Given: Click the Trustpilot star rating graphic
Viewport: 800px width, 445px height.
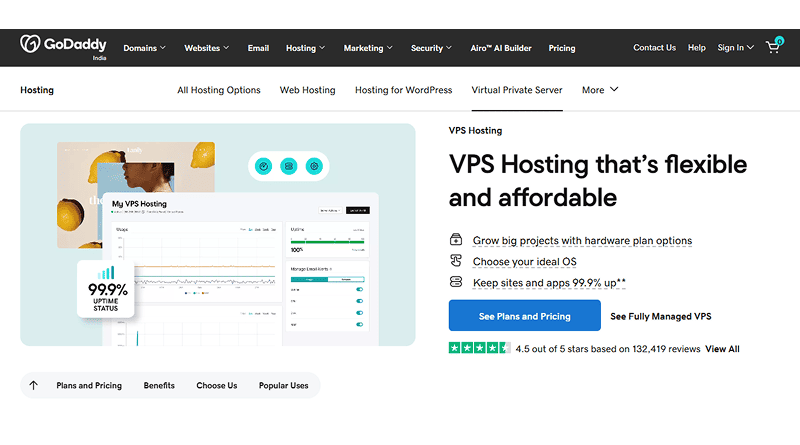Looking at the screenshot, I should pyautogui.click(x=480, y=348).
